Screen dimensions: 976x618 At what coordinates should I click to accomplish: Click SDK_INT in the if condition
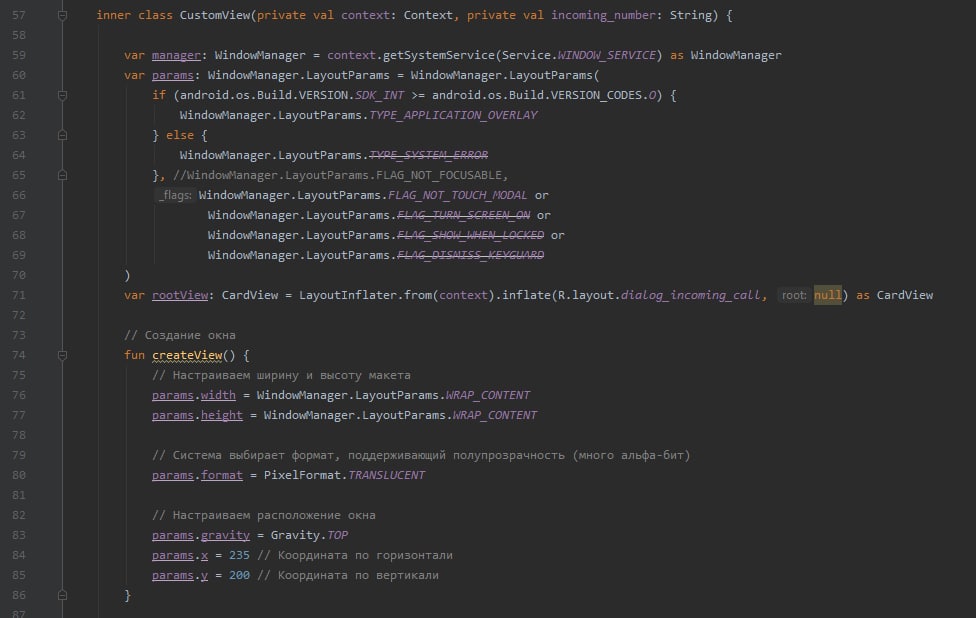coord(380,95)
